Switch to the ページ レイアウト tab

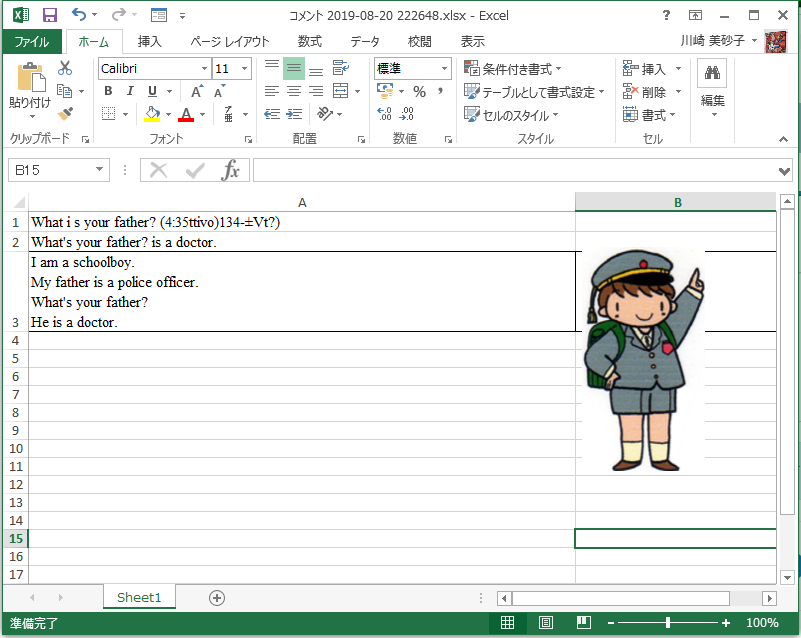(x=230, y=41)
